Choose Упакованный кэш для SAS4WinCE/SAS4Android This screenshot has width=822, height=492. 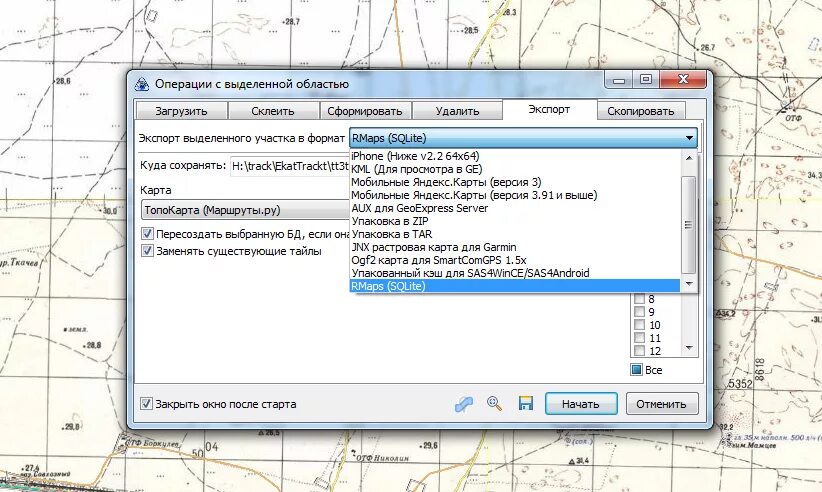[515, 273]
